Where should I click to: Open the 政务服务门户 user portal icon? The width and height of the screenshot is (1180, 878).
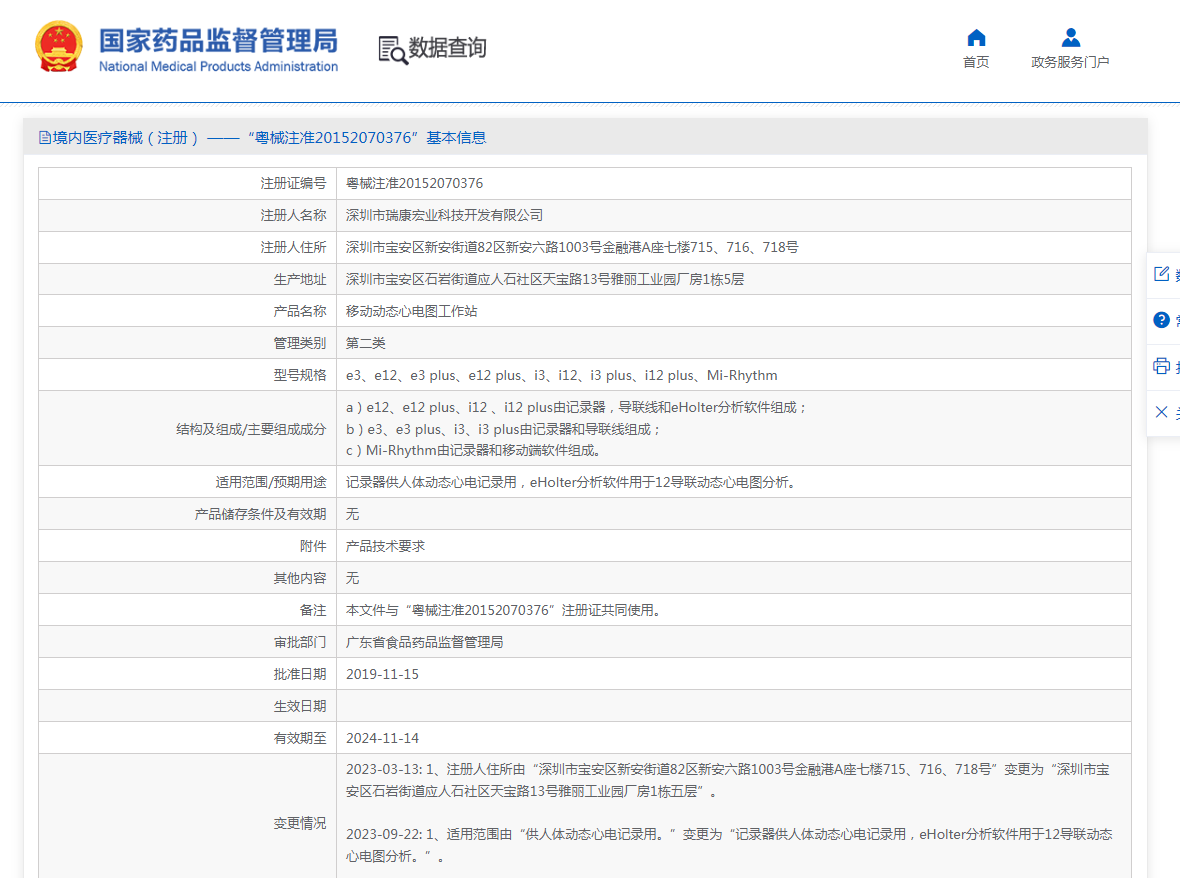[x=1070, y=38]
